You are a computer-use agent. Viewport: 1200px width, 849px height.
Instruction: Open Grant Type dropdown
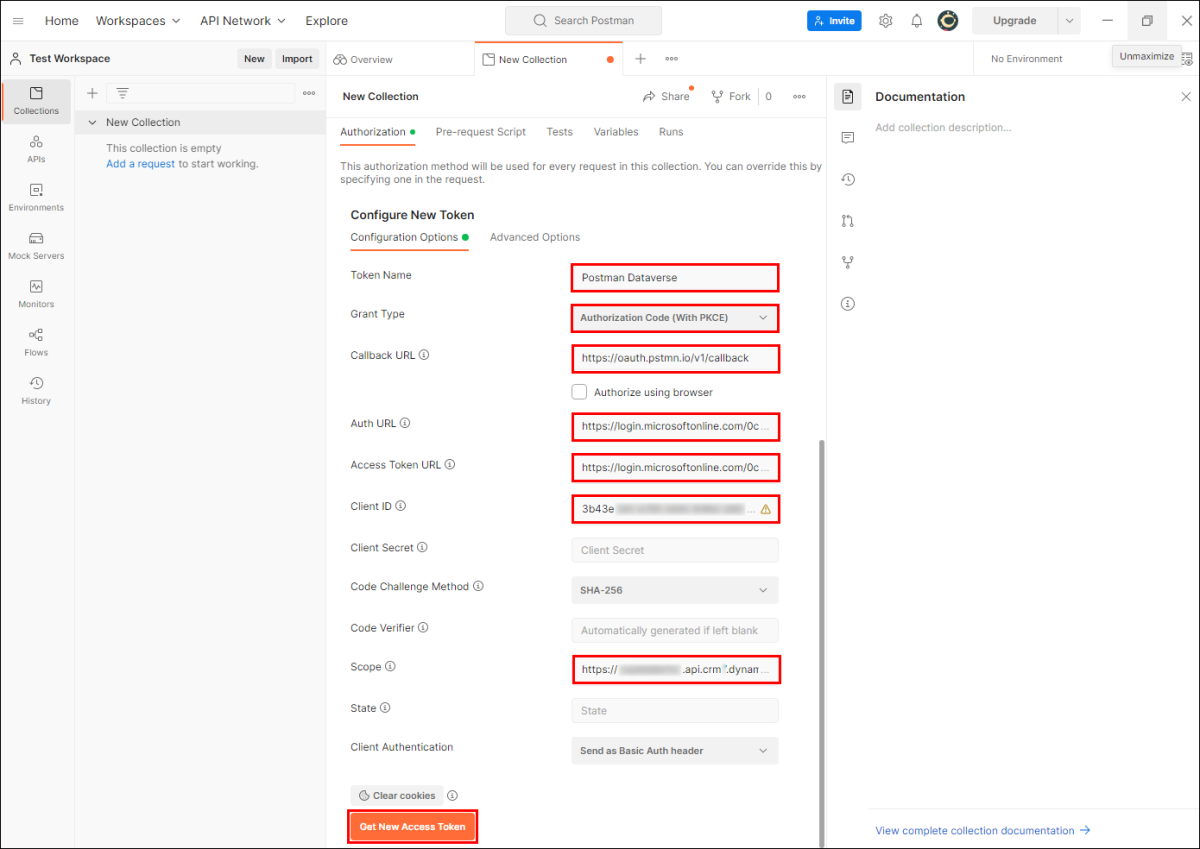pos(675,318)
